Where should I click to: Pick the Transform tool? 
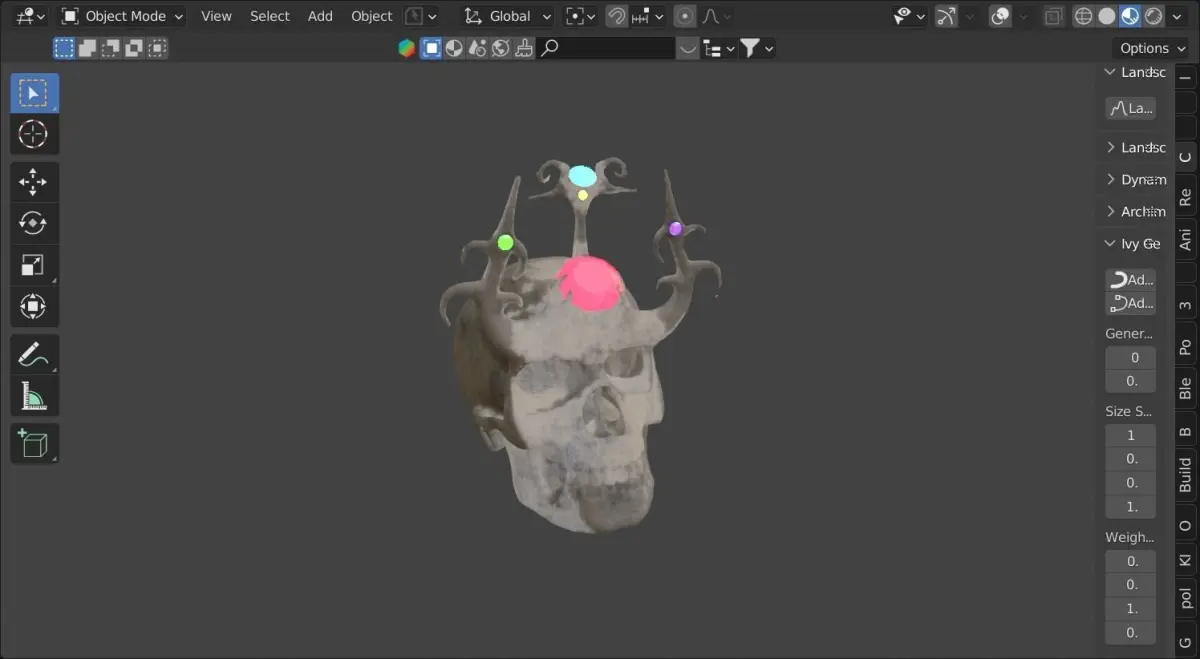click(34, 306)
